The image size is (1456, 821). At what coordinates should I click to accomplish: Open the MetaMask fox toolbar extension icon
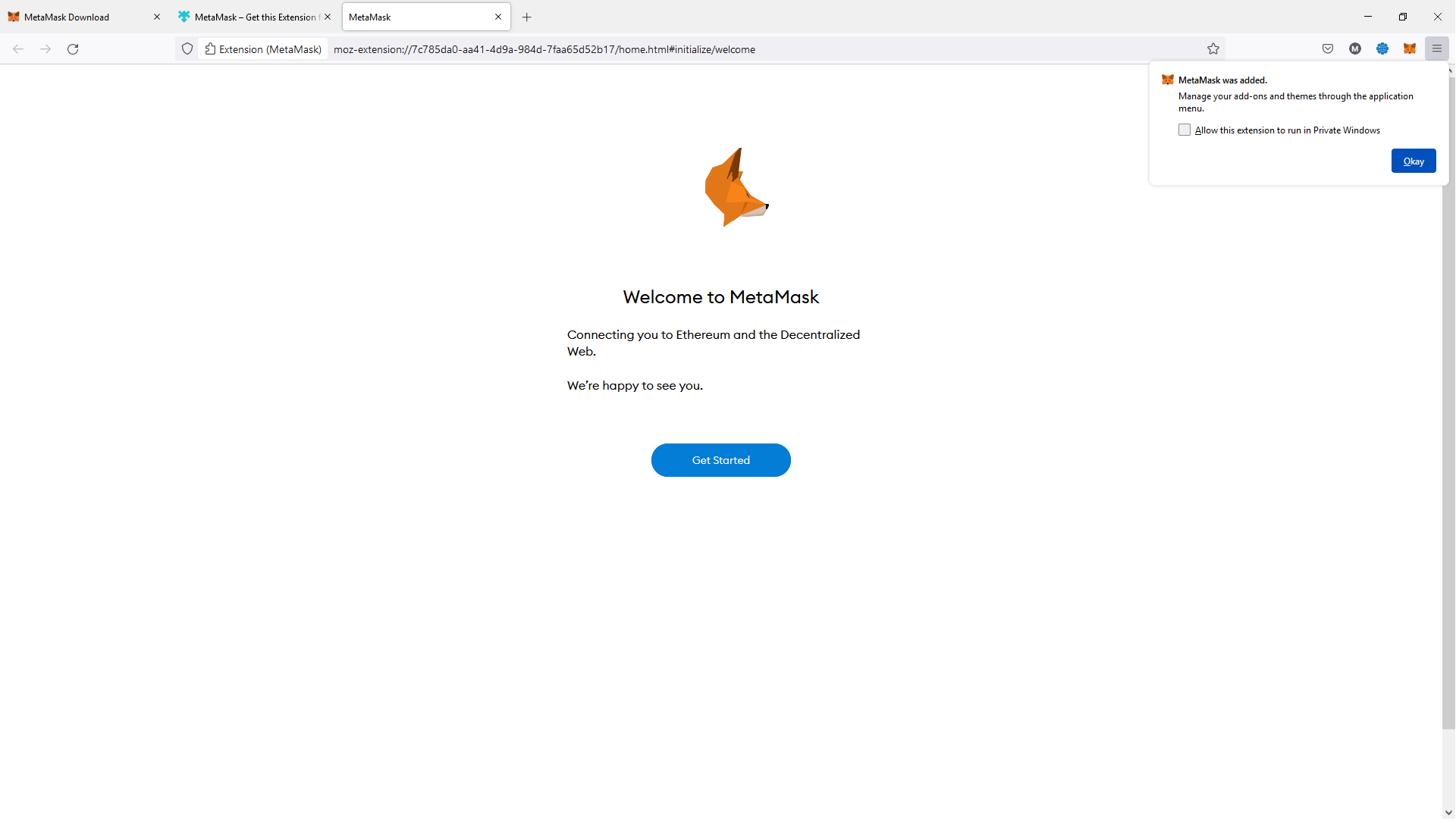(x=1410, y=49)
